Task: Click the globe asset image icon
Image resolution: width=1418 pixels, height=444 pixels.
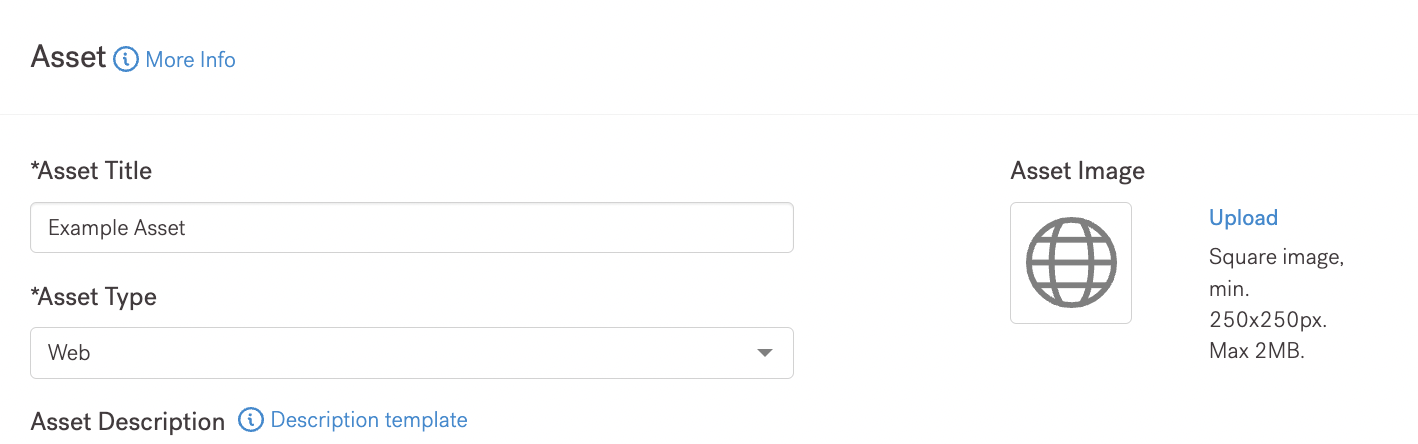Action: (1071, 263)
